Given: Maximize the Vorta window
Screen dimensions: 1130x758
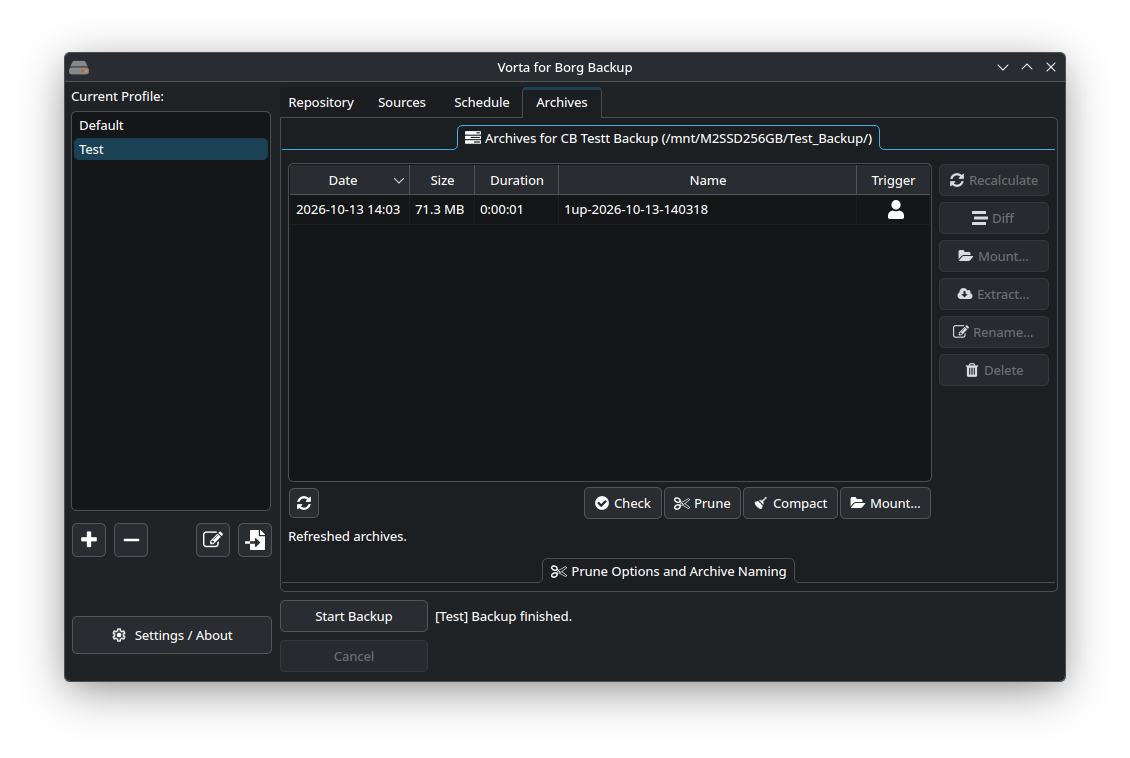Looking at the screenshot, I should coord(1027,67).
